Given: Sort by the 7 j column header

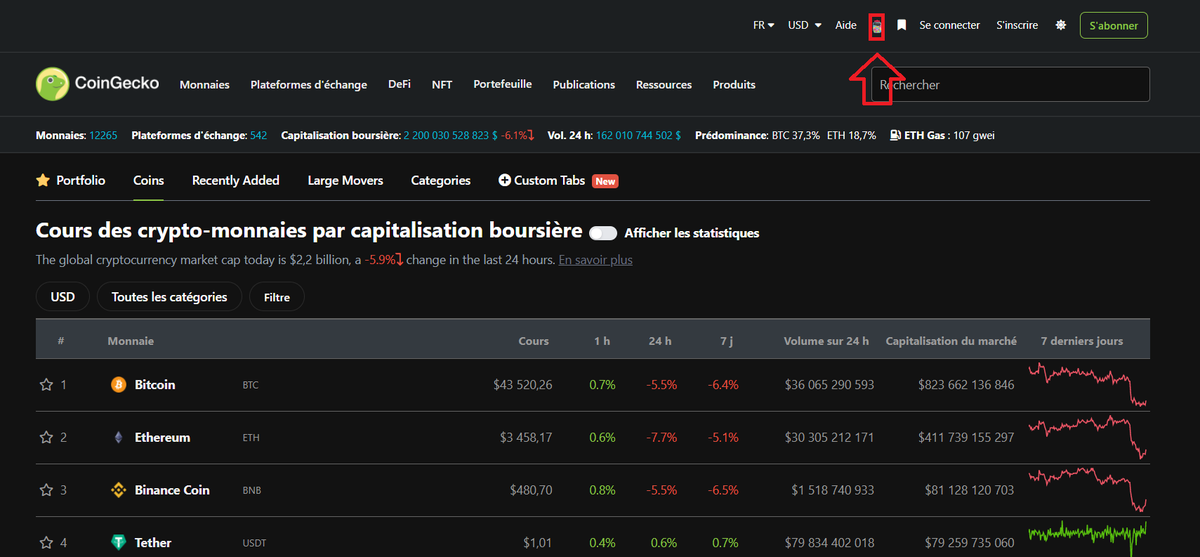Looking at the screenshot, I should [726, 341].
